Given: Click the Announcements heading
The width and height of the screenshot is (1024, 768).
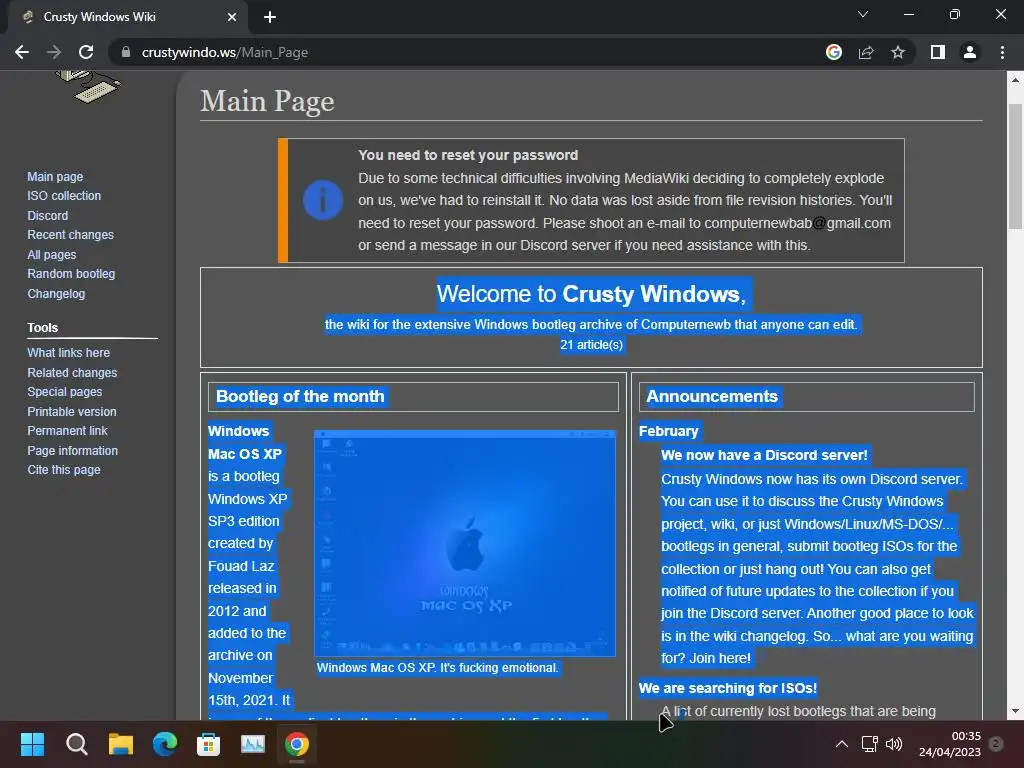Looking at the screenshot, I should (x=712, y=396).
